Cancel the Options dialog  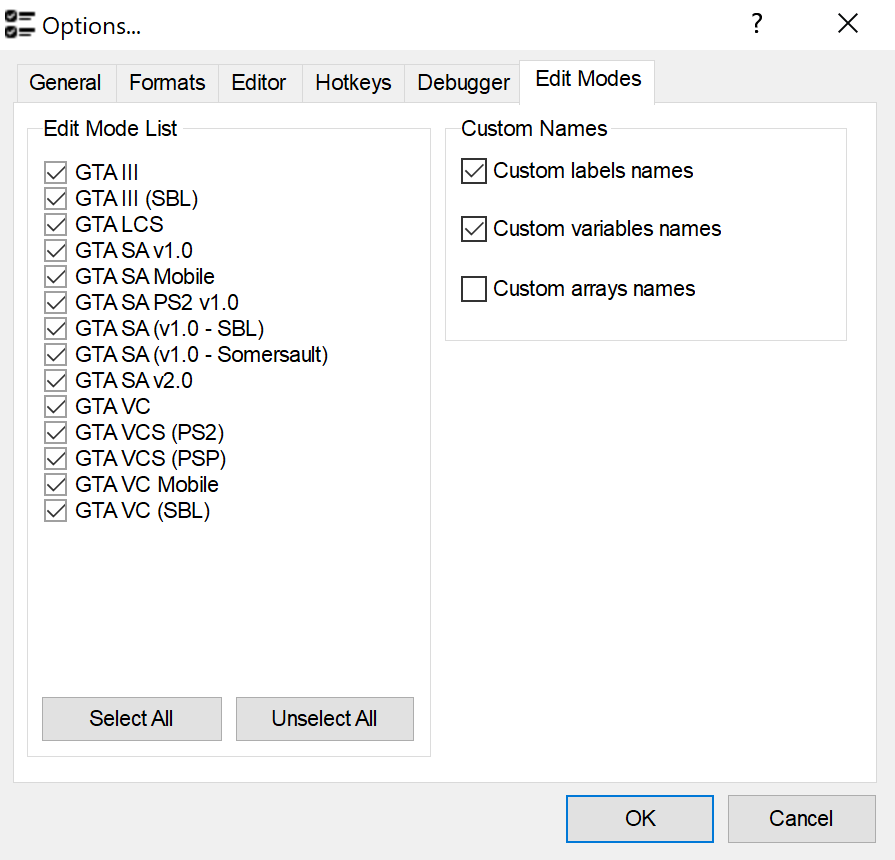[801, 819]
